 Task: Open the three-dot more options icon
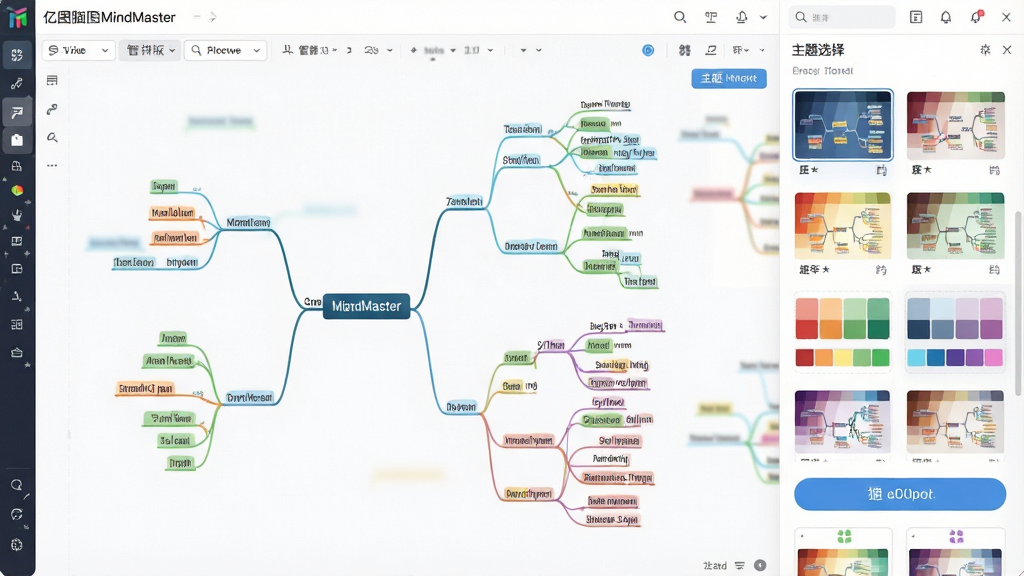tap(52, 166)
